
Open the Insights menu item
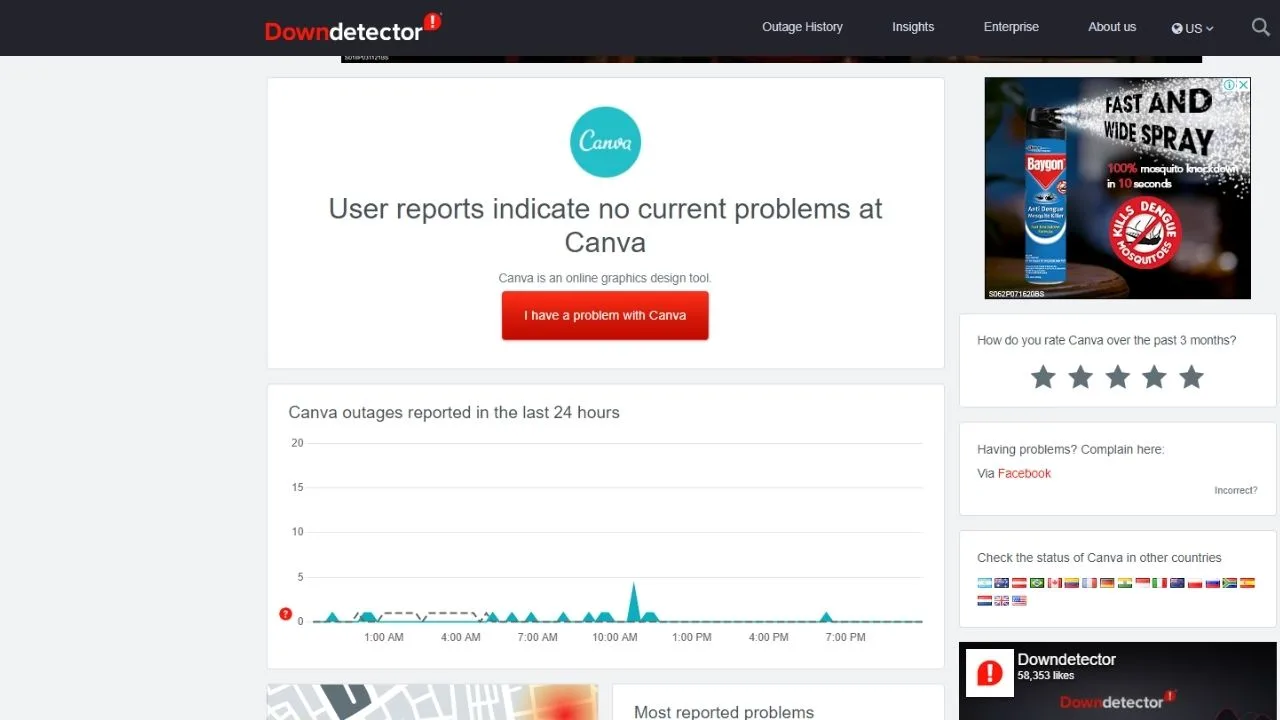point(913,27)
